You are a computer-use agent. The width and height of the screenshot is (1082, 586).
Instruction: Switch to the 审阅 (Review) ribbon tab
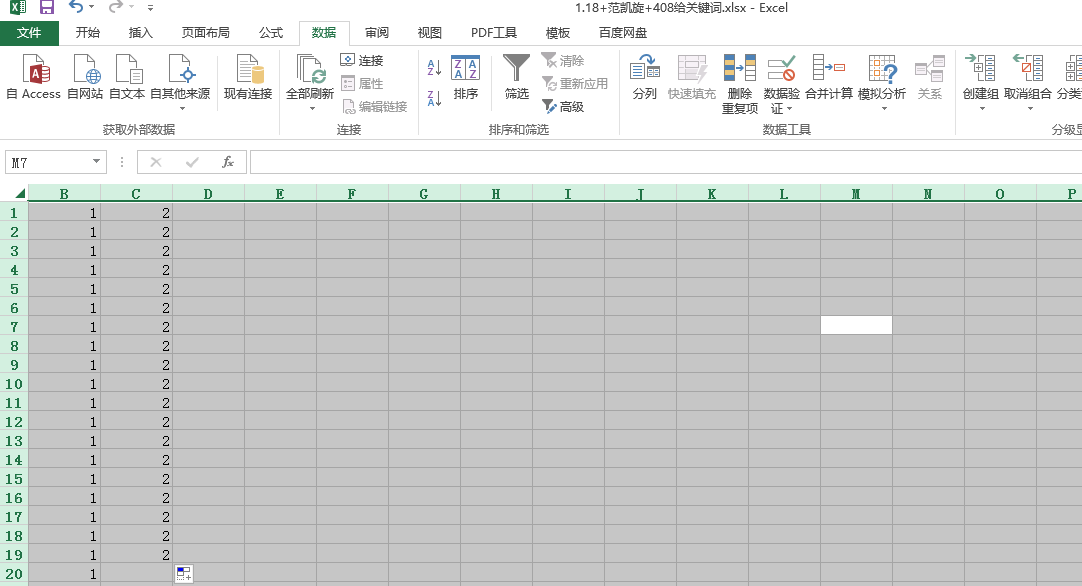pos(376,32)
